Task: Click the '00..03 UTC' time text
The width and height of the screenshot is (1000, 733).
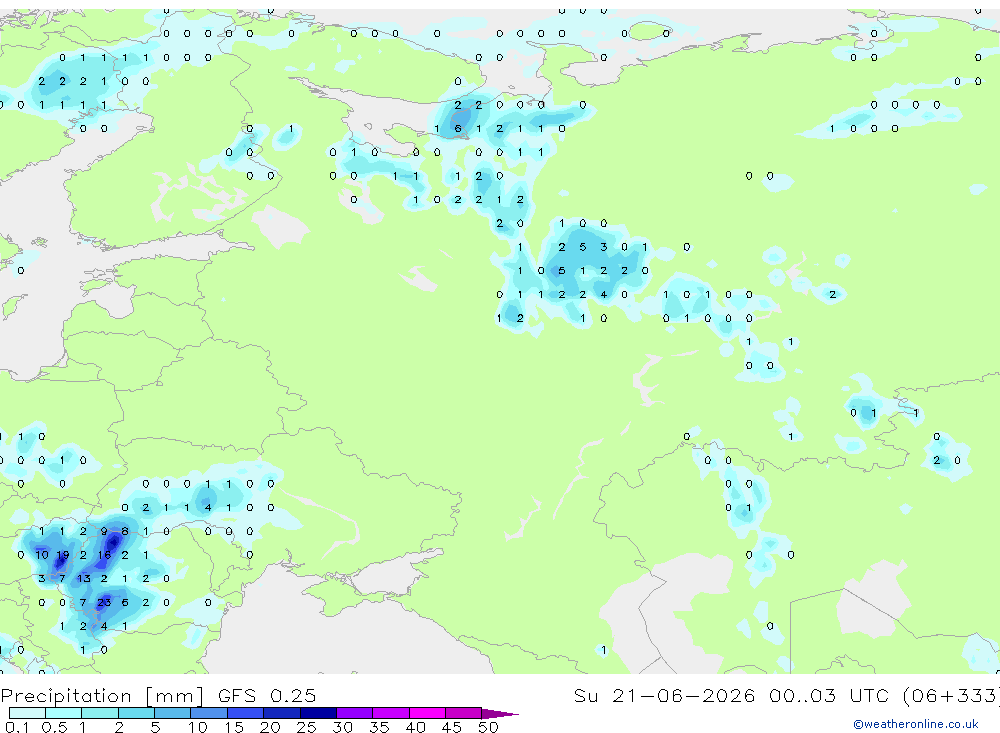Action: (831, 695)
